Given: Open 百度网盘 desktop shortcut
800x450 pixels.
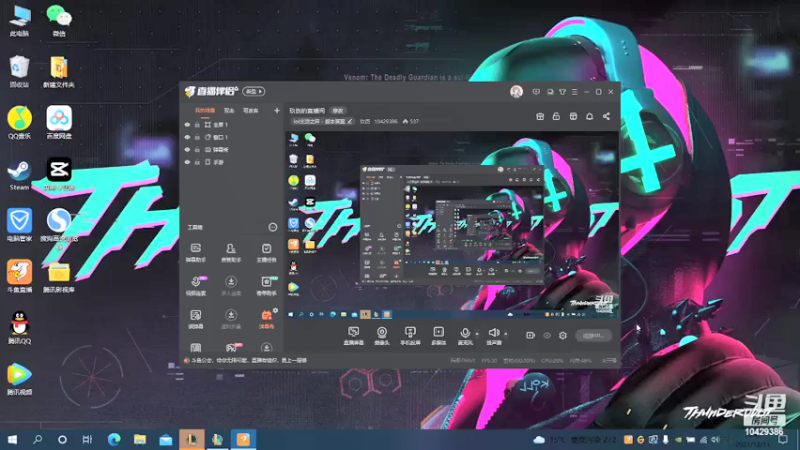Looking at the screenshot, I should (x=59, y=122).
